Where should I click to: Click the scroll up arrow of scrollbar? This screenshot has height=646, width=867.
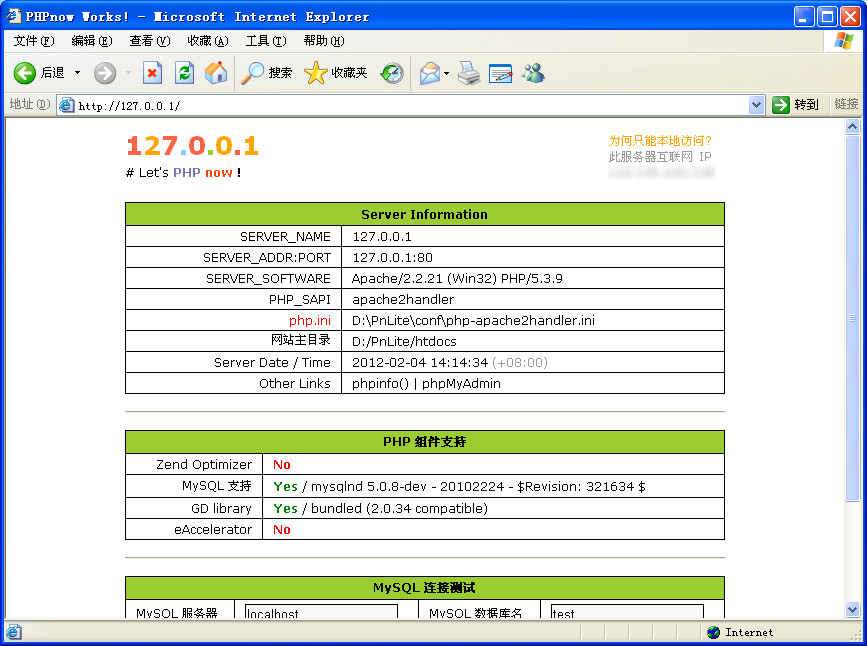tap(852, 127)
